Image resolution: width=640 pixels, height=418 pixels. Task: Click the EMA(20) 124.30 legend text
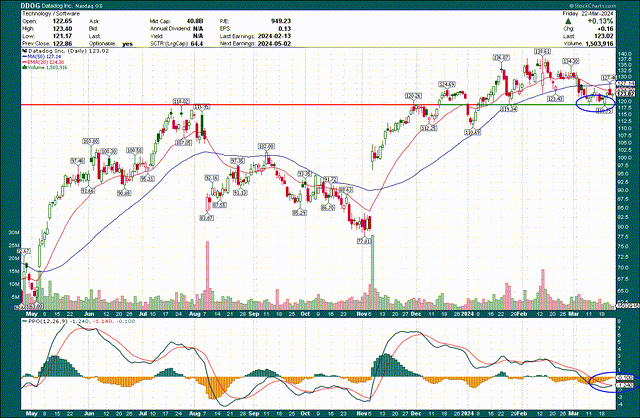tap(45, 62)
